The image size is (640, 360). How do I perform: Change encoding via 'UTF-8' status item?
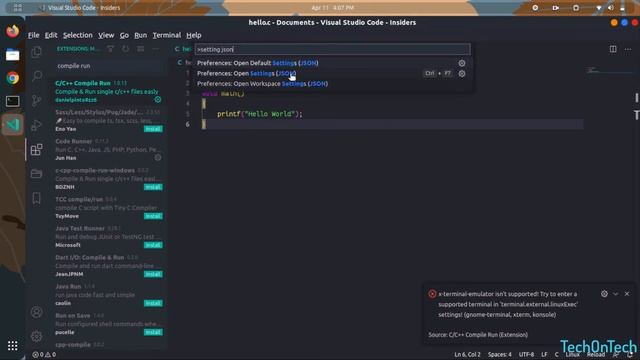point(526,355)
